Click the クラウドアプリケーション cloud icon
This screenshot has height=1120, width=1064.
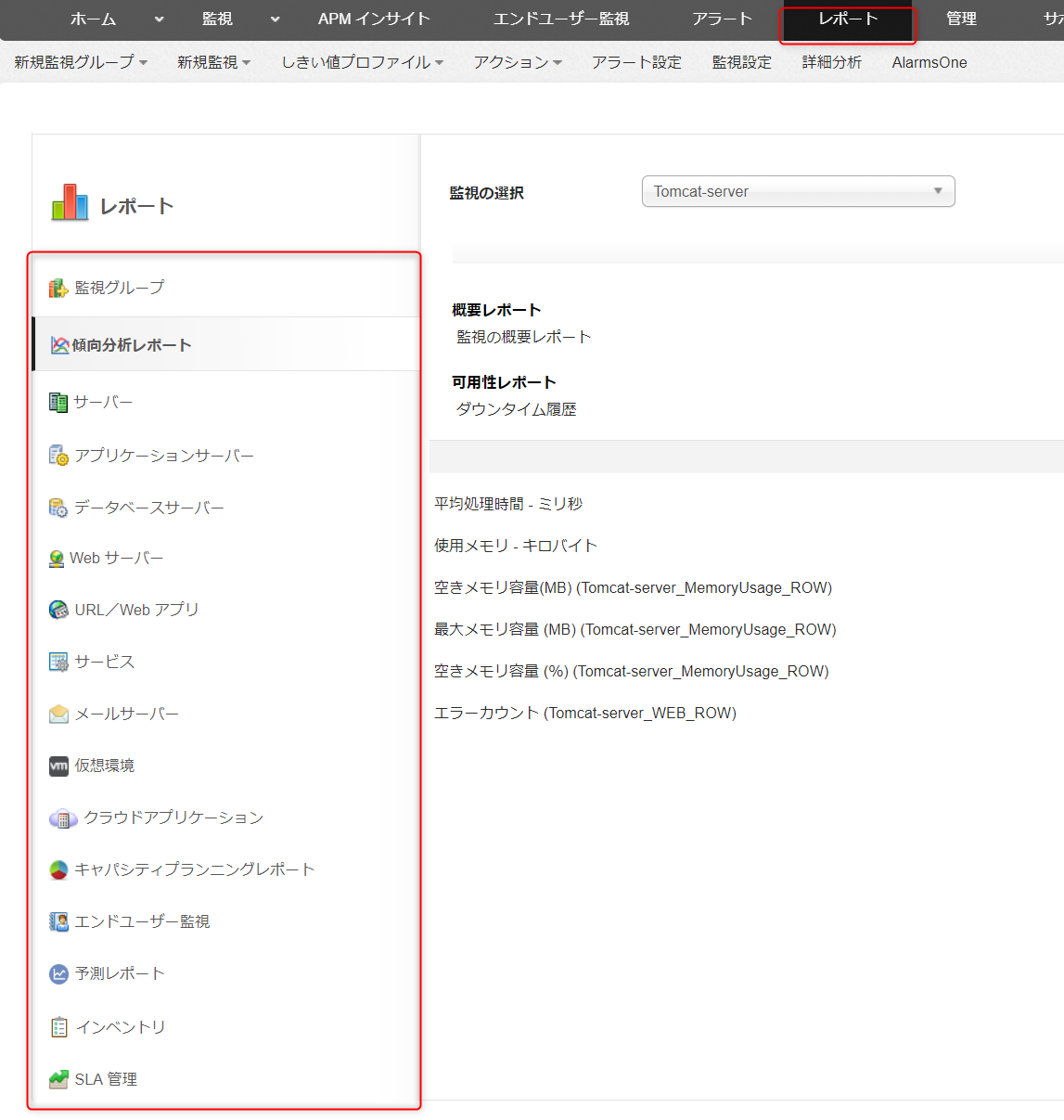click(62, 818)
